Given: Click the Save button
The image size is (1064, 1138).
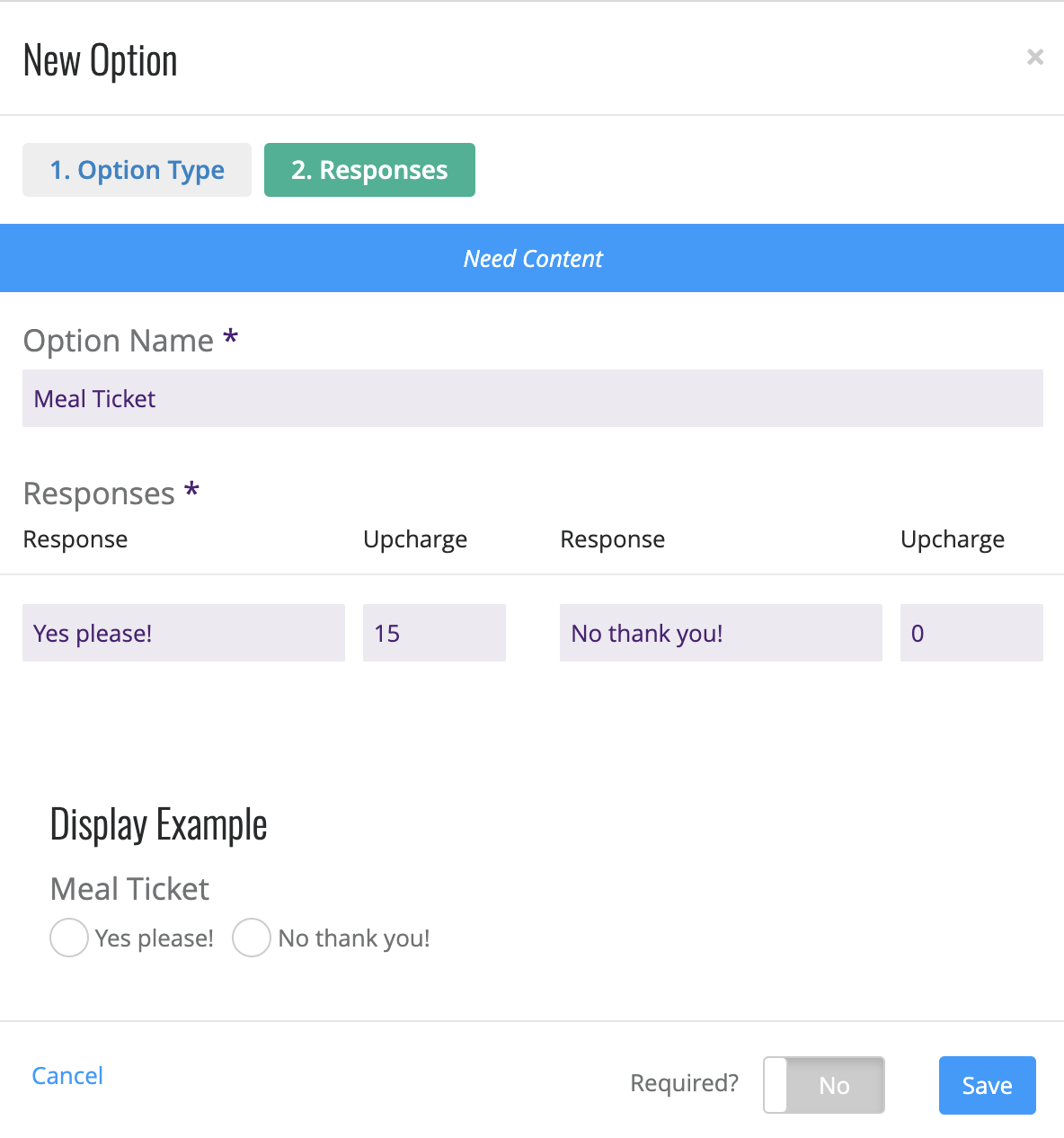Looking at the screenshot, I should [988, 1085].
